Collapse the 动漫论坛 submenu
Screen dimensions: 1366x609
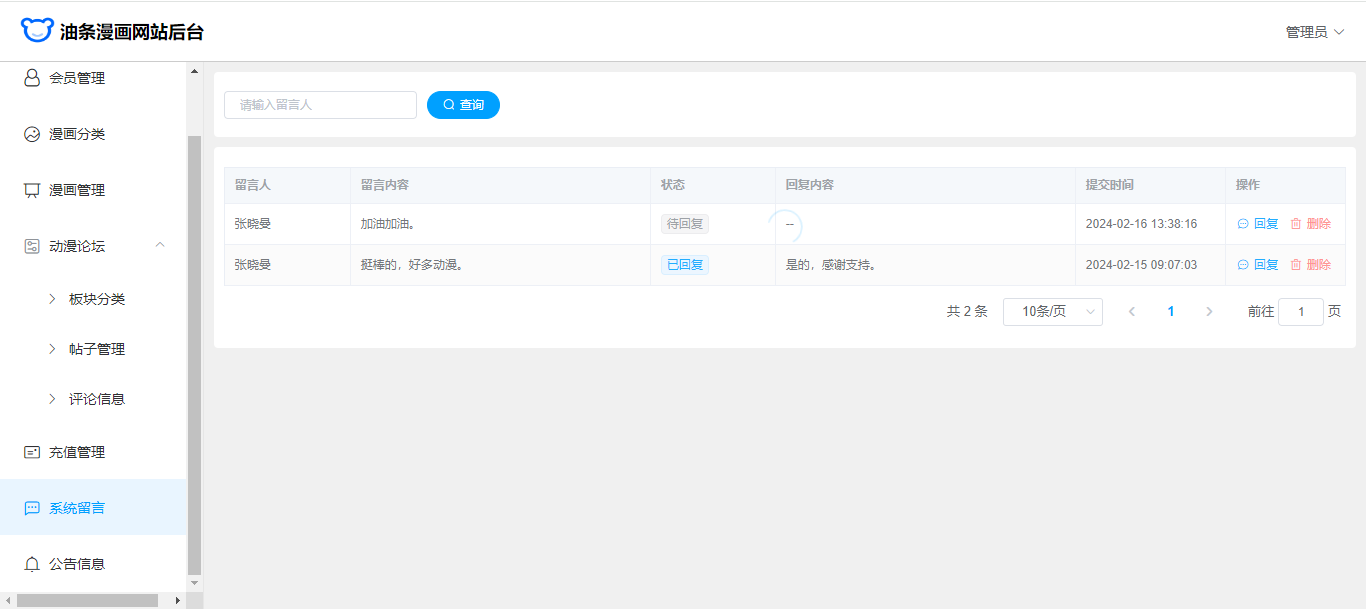point(160,246)
